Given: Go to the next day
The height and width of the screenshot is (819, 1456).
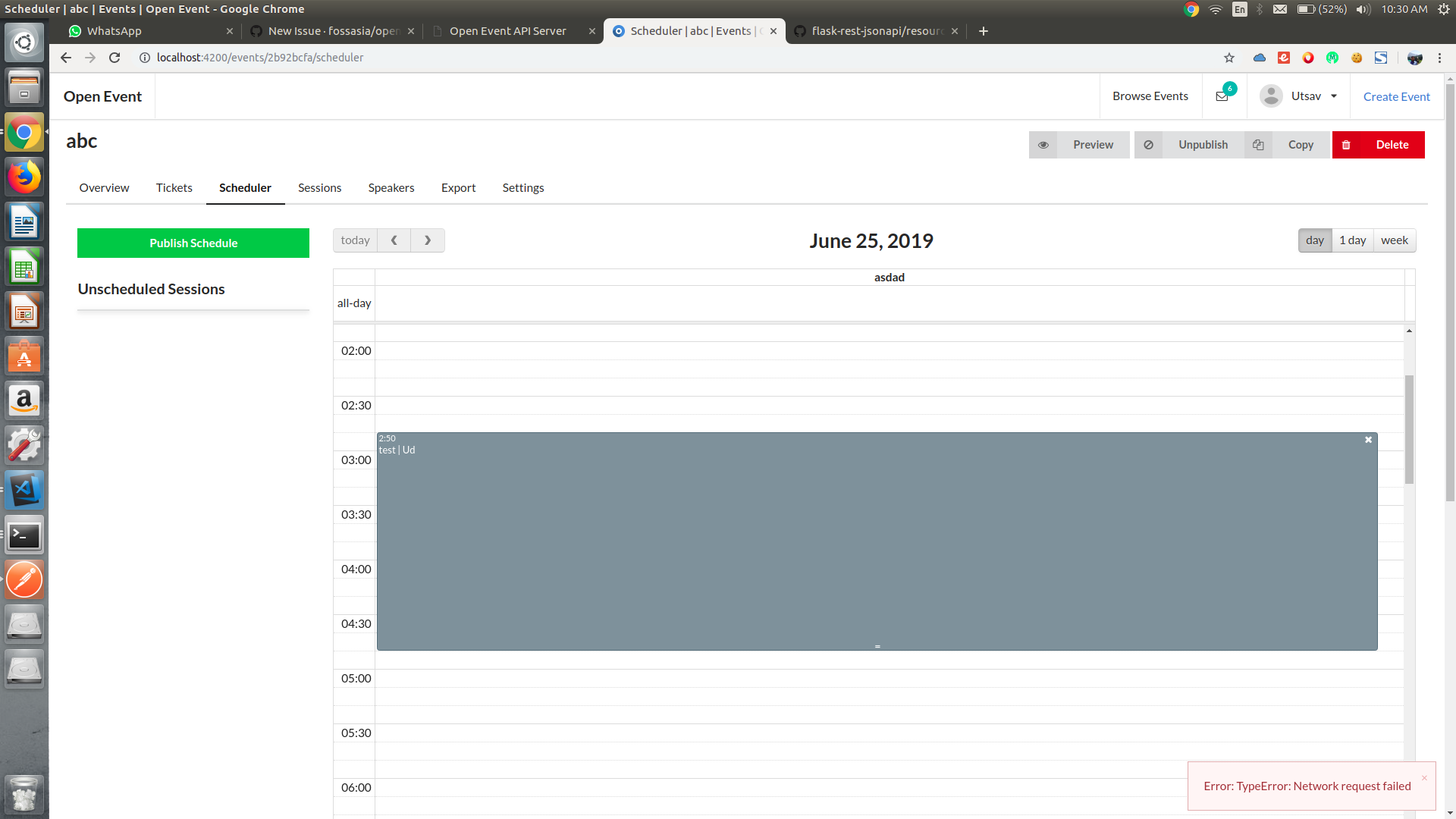Looking at the screenshot, I should pyautogui.click(x=428, y=240).
